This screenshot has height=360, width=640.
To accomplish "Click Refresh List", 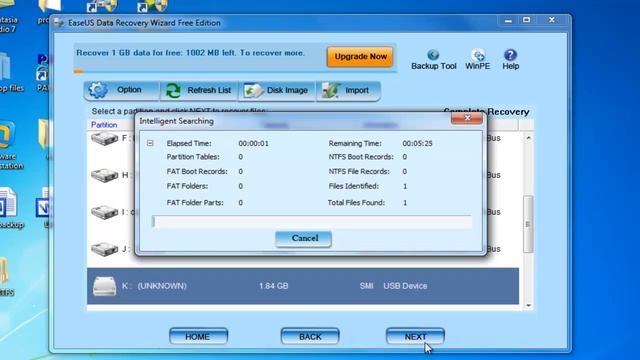I will coord(199,90).
